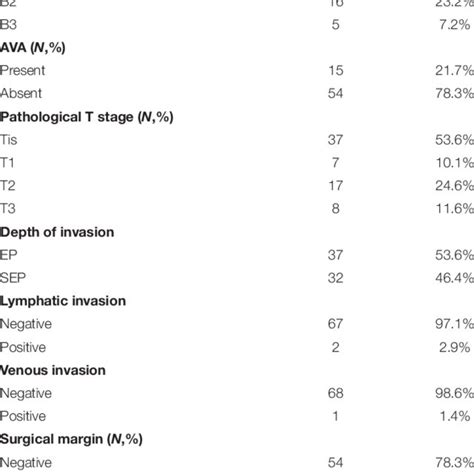
Task: Click the Pathological T stage heading
Action: [x=86, y=117]
